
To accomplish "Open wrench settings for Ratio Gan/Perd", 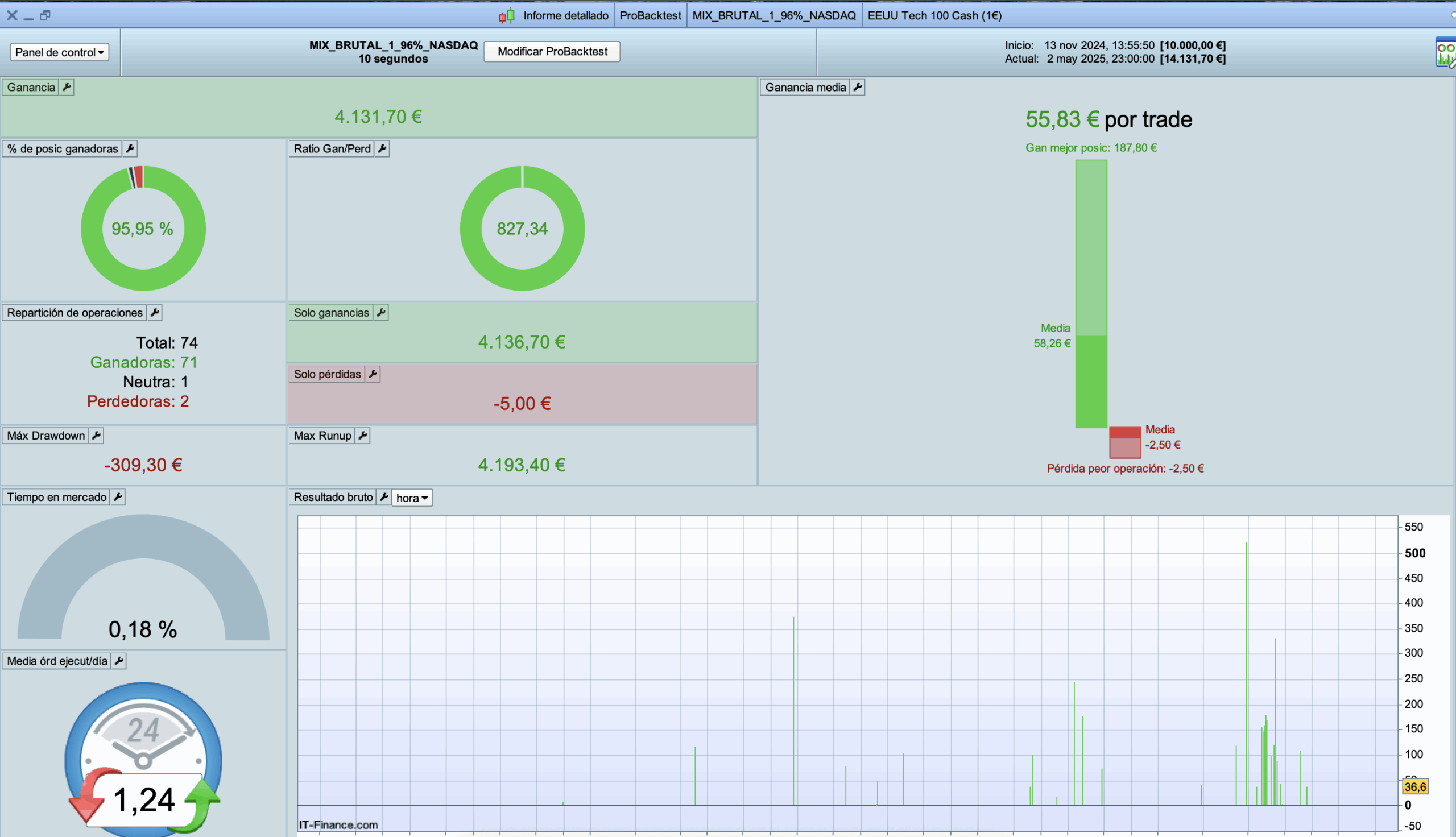I will (x=382, y=149).
